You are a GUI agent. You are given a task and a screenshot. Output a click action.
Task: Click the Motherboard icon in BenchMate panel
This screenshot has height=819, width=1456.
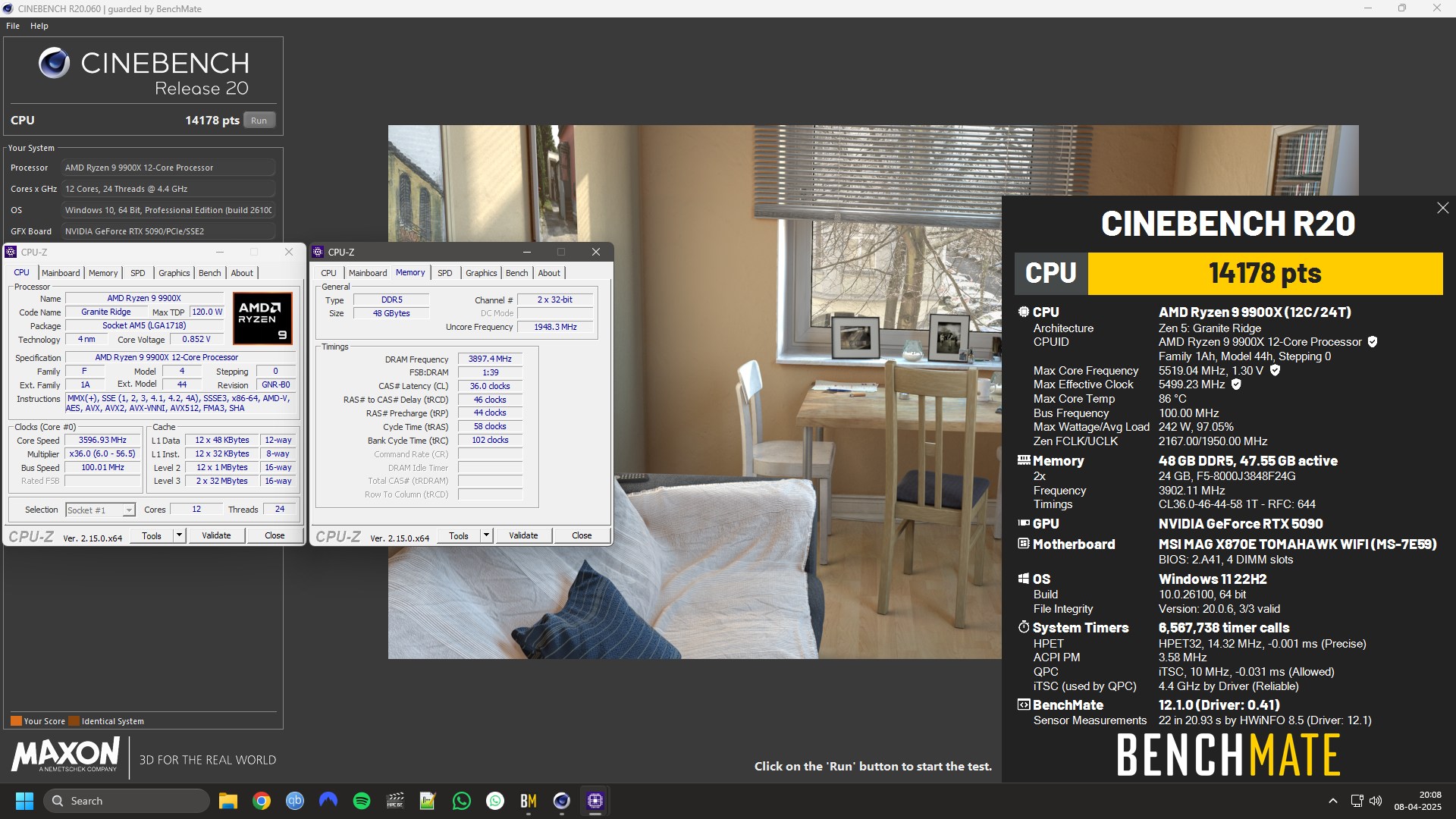(1023, 544)
